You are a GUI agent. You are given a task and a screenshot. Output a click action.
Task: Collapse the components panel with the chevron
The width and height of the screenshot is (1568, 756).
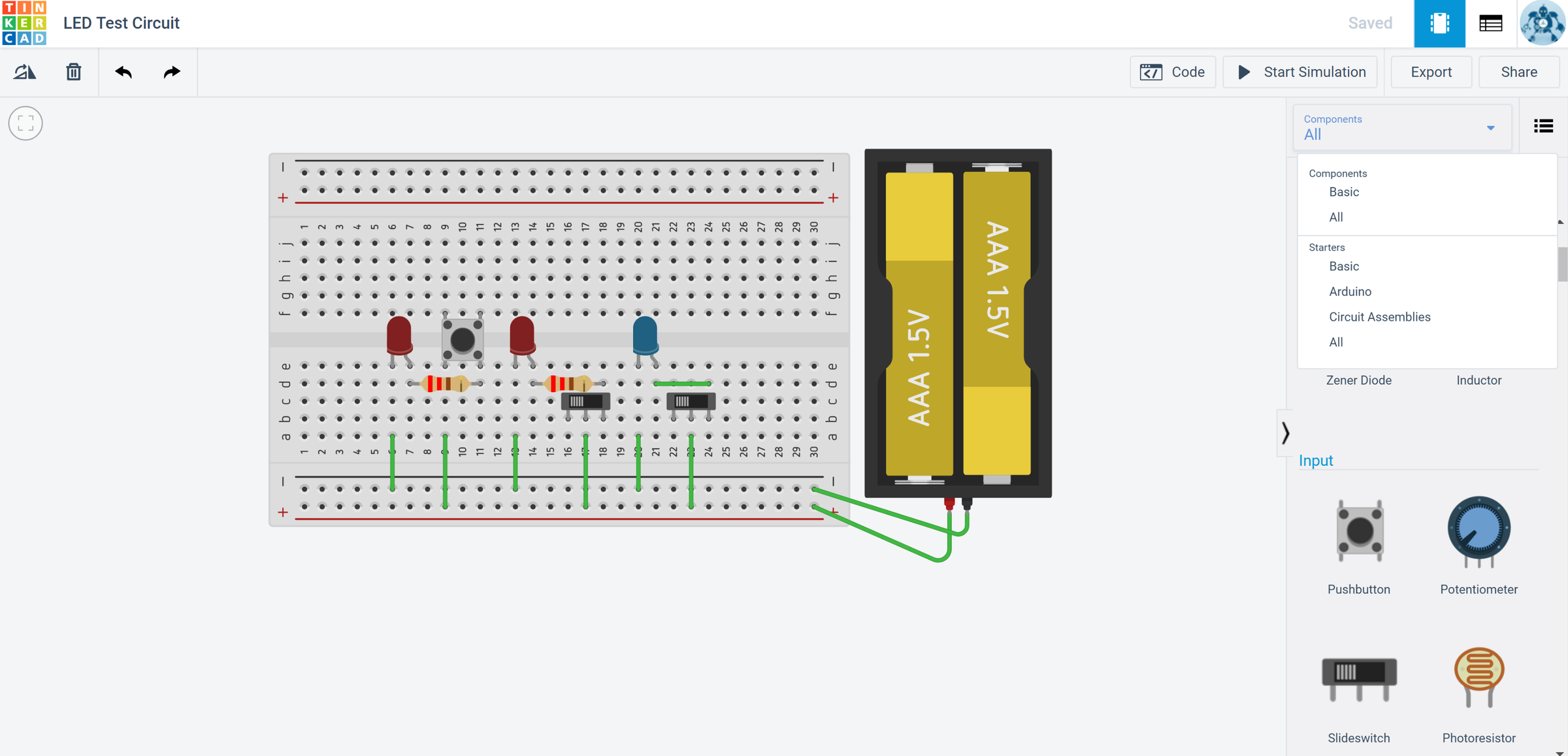pyautogui.click(x=1284, y=433)
